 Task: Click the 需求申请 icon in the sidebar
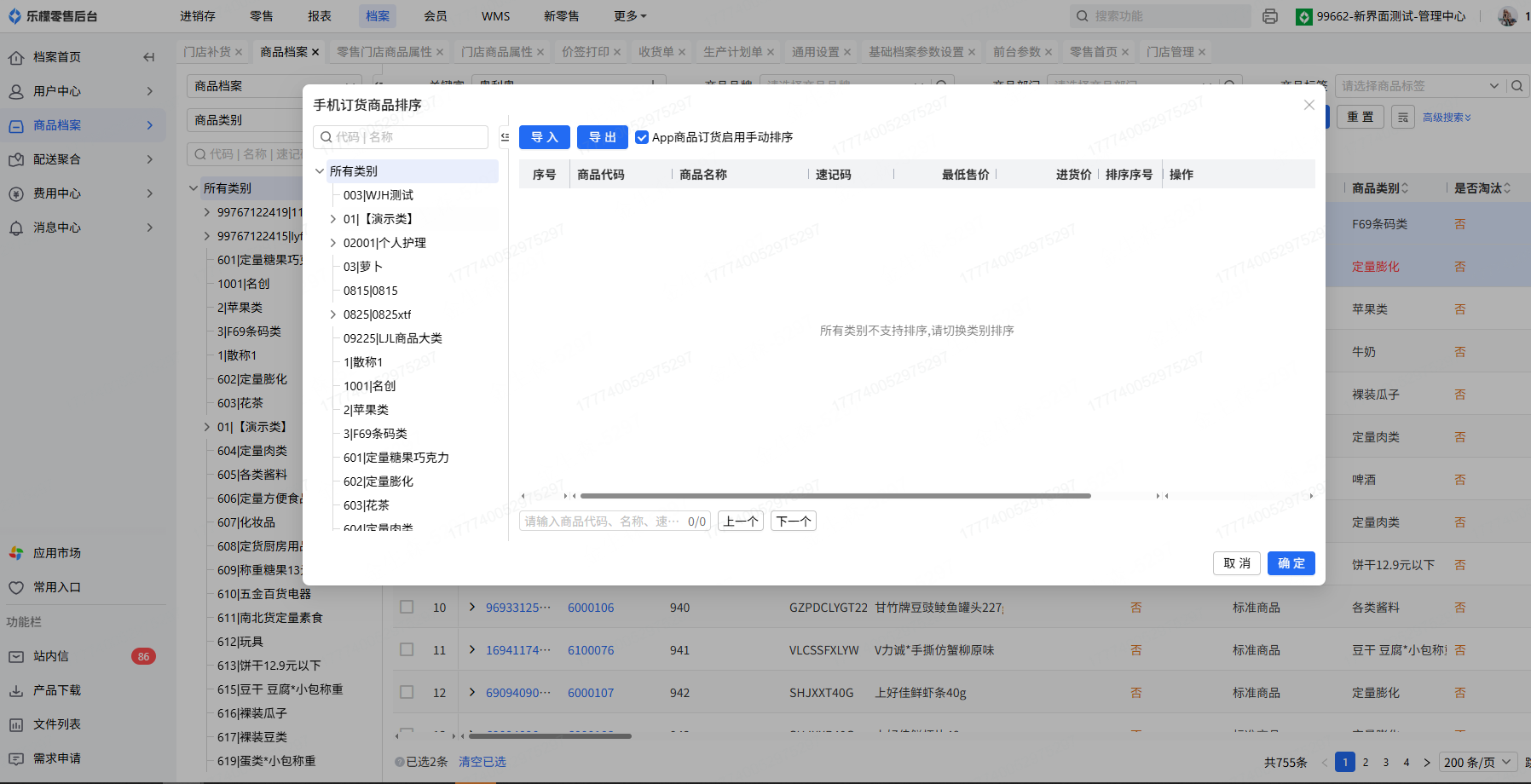[x=16, y=758]
